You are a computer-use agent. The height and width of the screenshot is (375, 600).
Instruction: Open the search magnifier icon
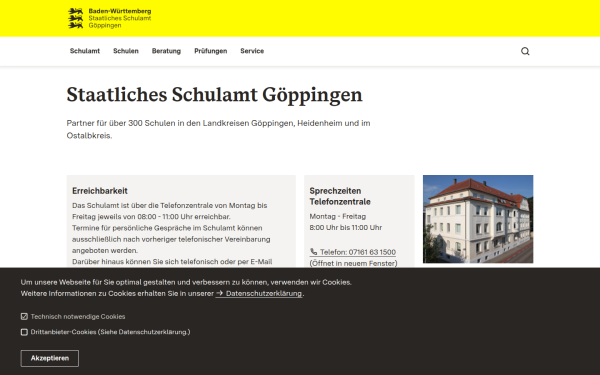click(525, 51)
